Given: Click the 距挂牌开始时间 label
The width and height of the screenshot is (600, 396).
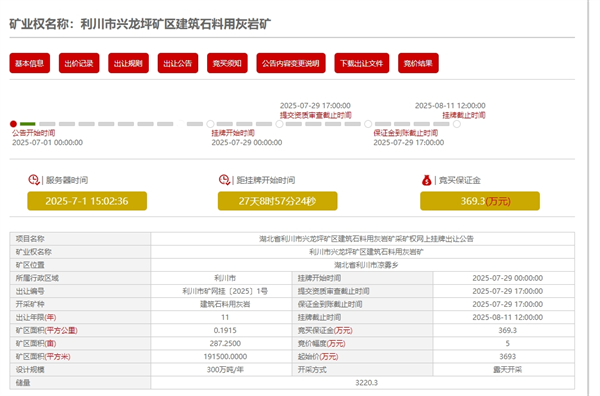Looking at the screenshot, I should (x=266, y=180).
